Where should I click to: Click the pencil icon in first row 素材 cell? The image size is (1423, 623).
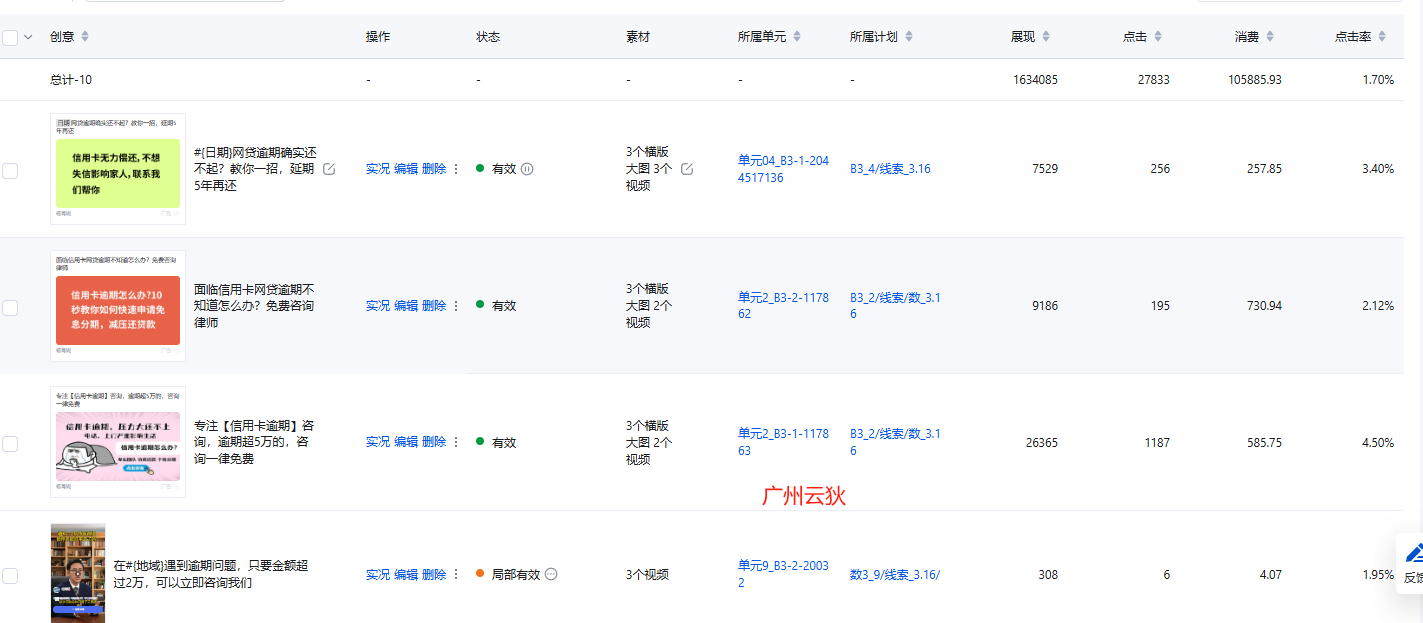[687, 169]
